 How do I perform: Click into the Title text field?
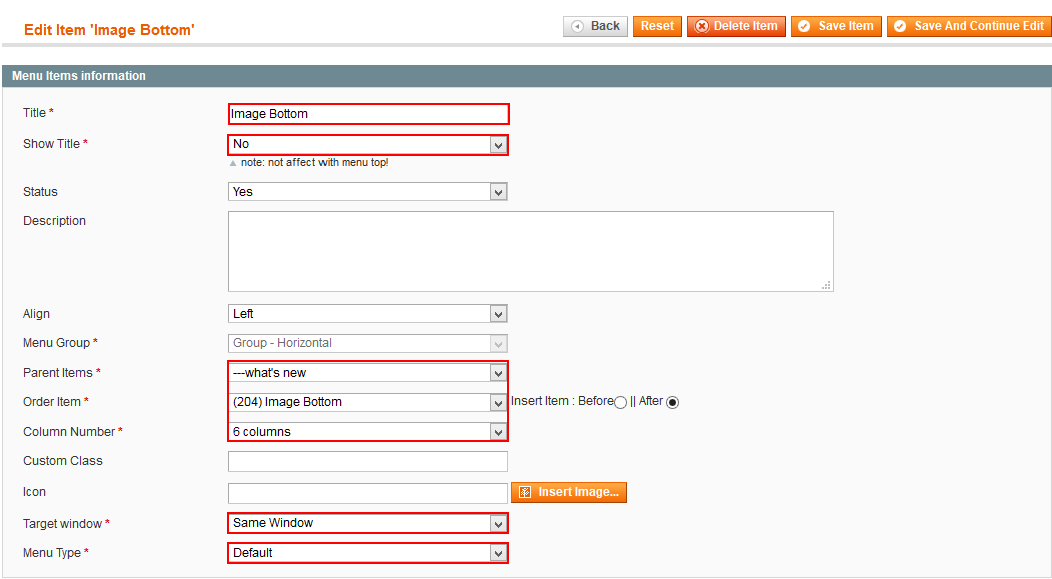(x=368, y=114)
